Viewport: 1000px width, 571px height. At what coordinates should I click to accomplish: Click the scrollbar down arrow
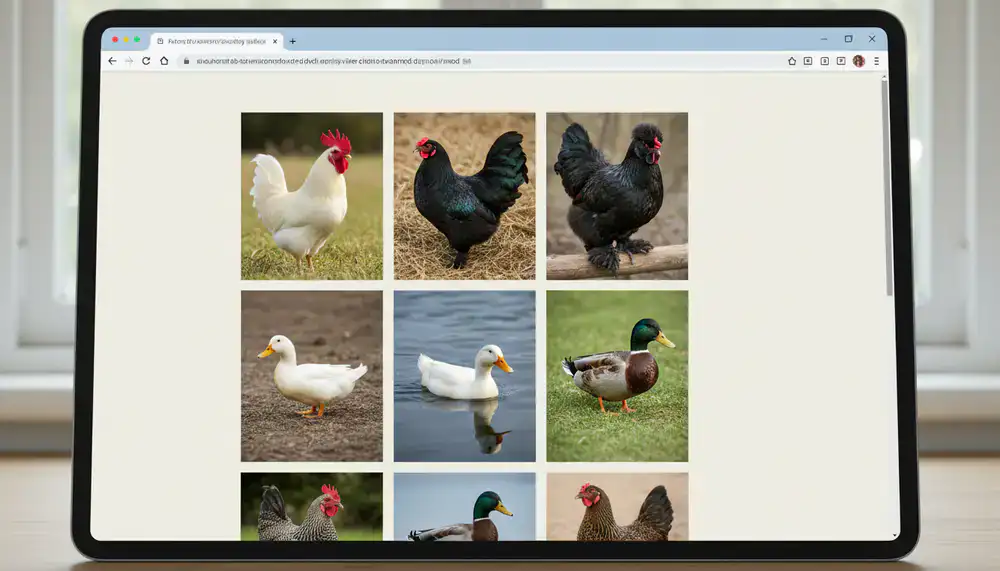click(x=894, y=535)
